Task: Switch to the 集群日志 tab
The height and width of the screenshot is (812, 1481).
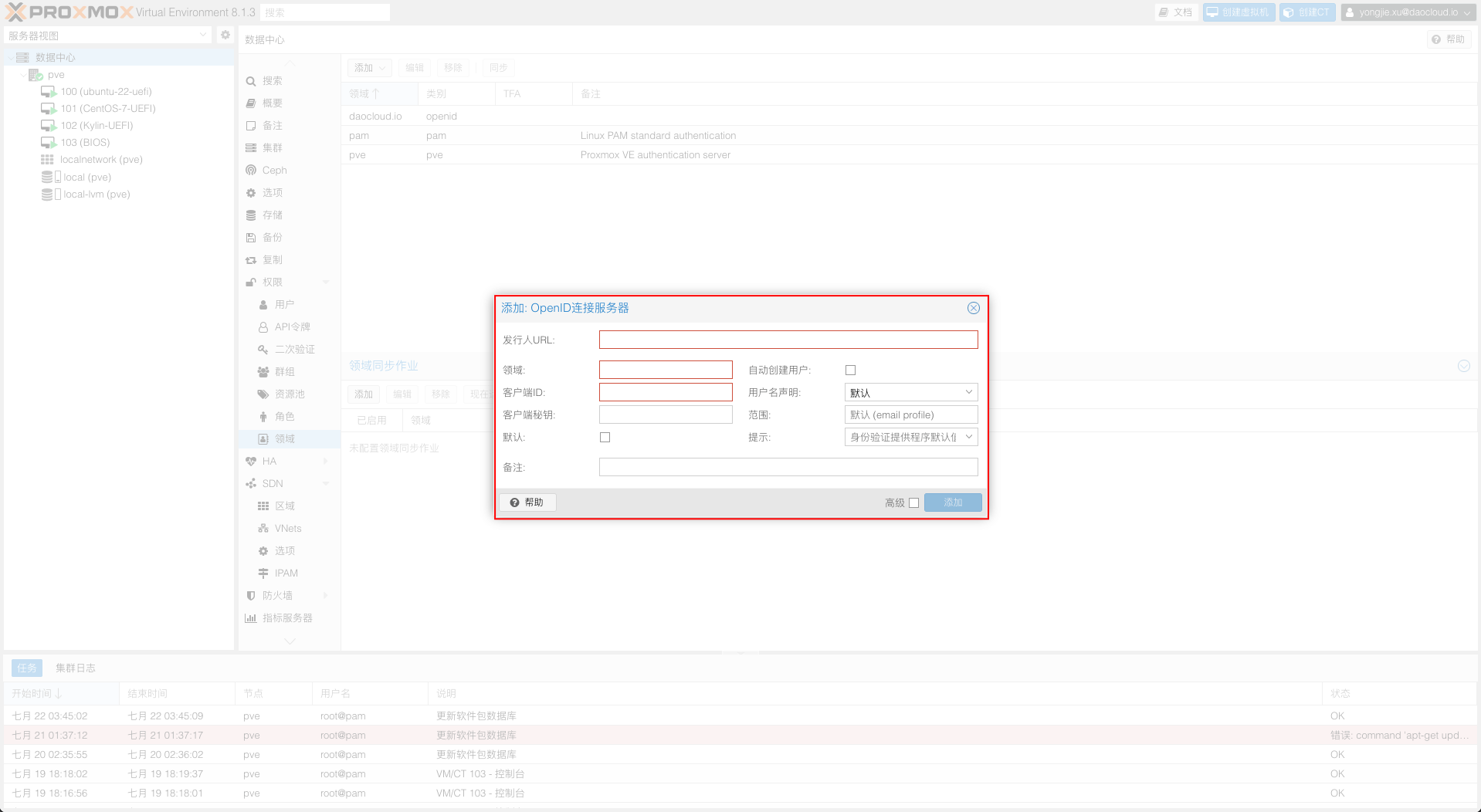Action: (76, 667)
